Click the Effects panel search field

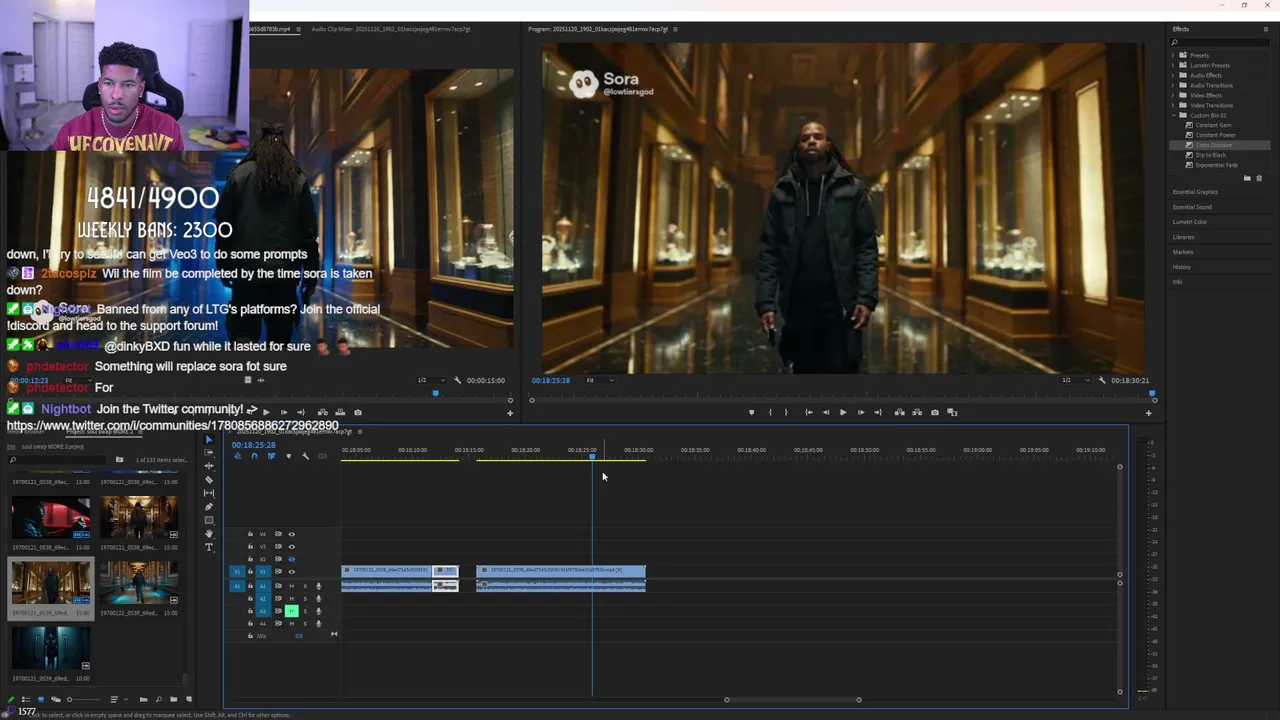pos(1221,42)
